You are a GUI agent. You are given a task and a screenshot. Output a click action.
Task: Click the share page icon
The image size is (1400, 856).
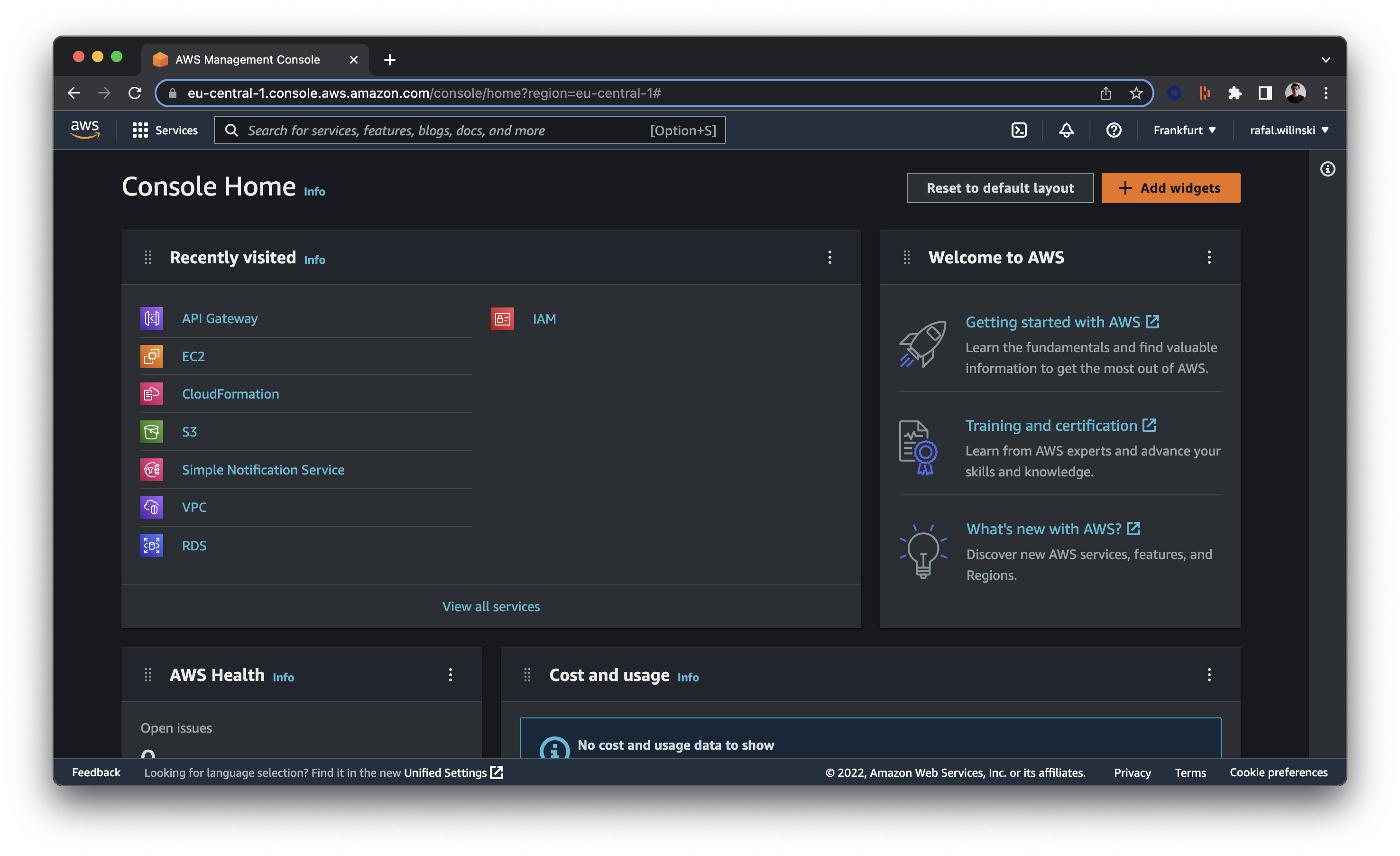click(1105, 93)
